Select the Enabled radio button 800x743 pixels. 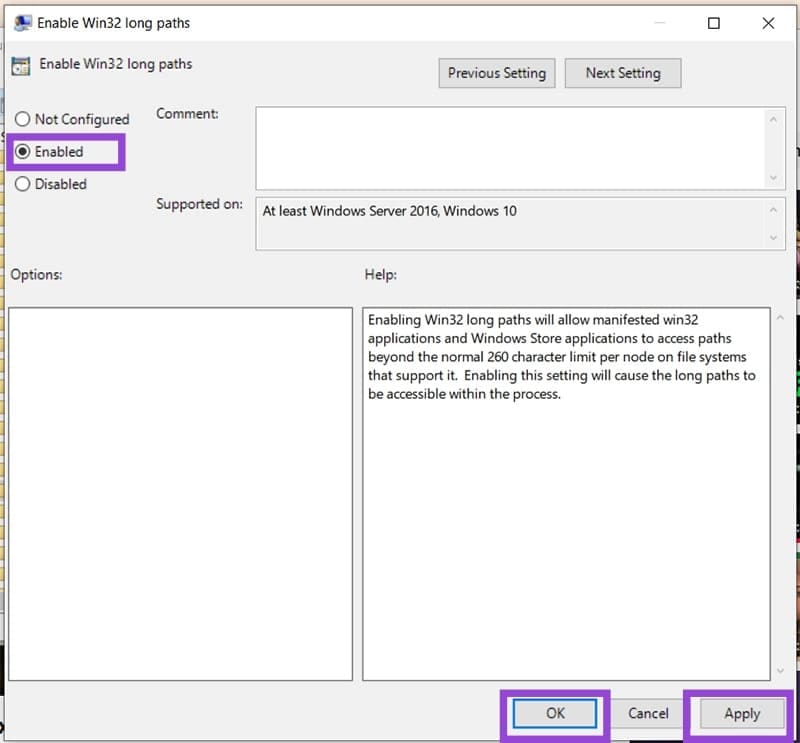click(x=23, y=151)
